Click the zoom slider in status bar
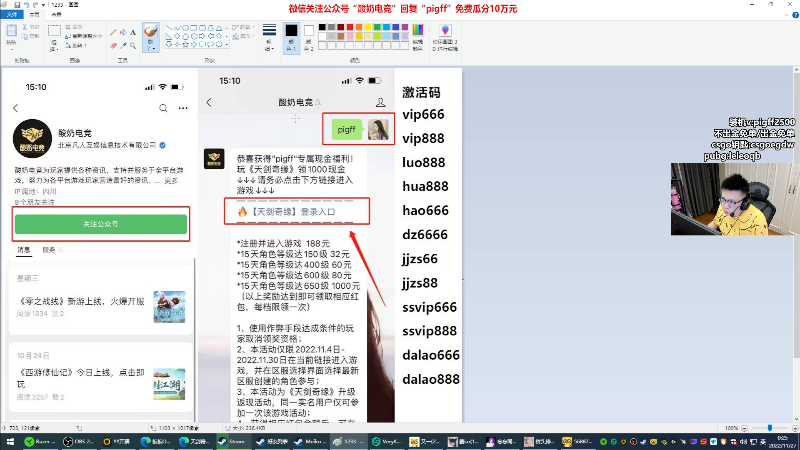800x450 pixels. point(769,428)
